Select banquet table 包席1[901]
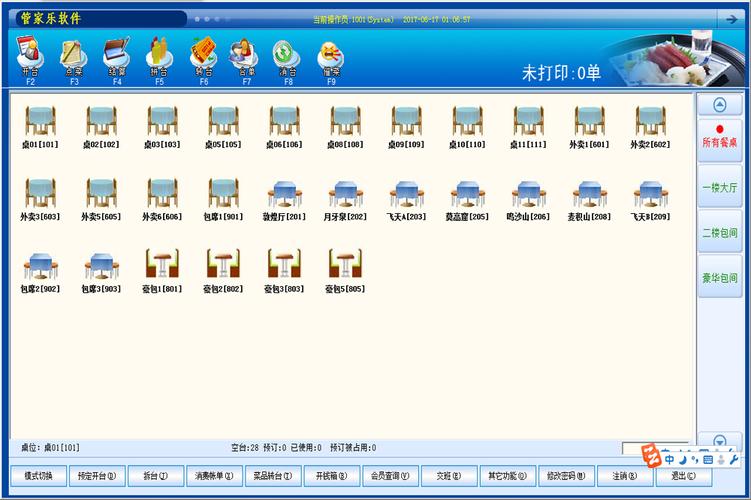 tap(223, 200)
